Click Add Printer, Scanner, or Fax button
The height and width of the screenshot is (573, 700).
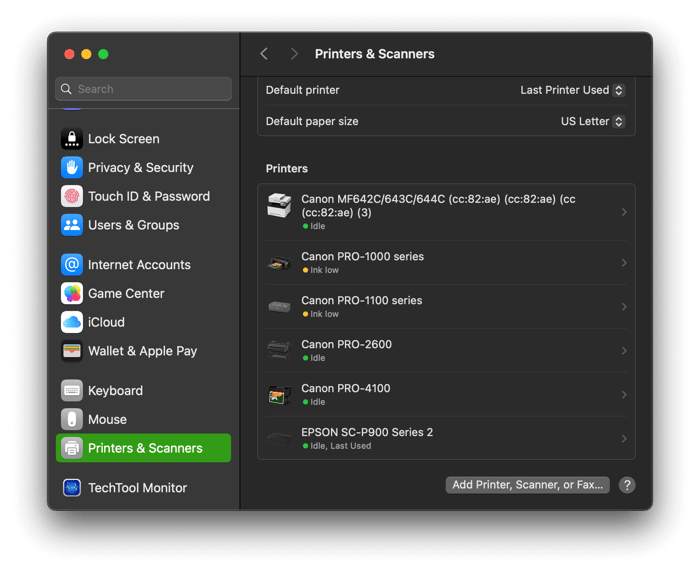coord(527,485)
